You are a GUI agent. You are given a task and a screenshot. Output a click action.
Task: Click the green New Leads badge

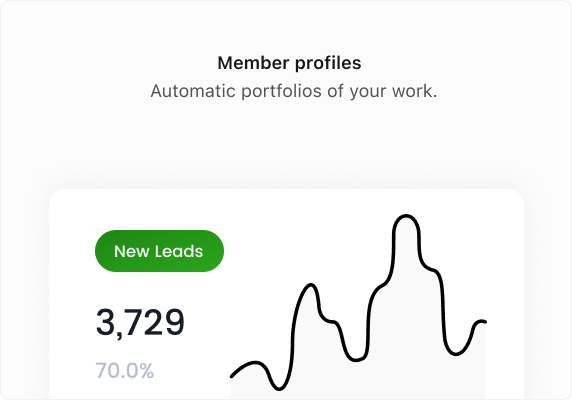click(159, 251)
